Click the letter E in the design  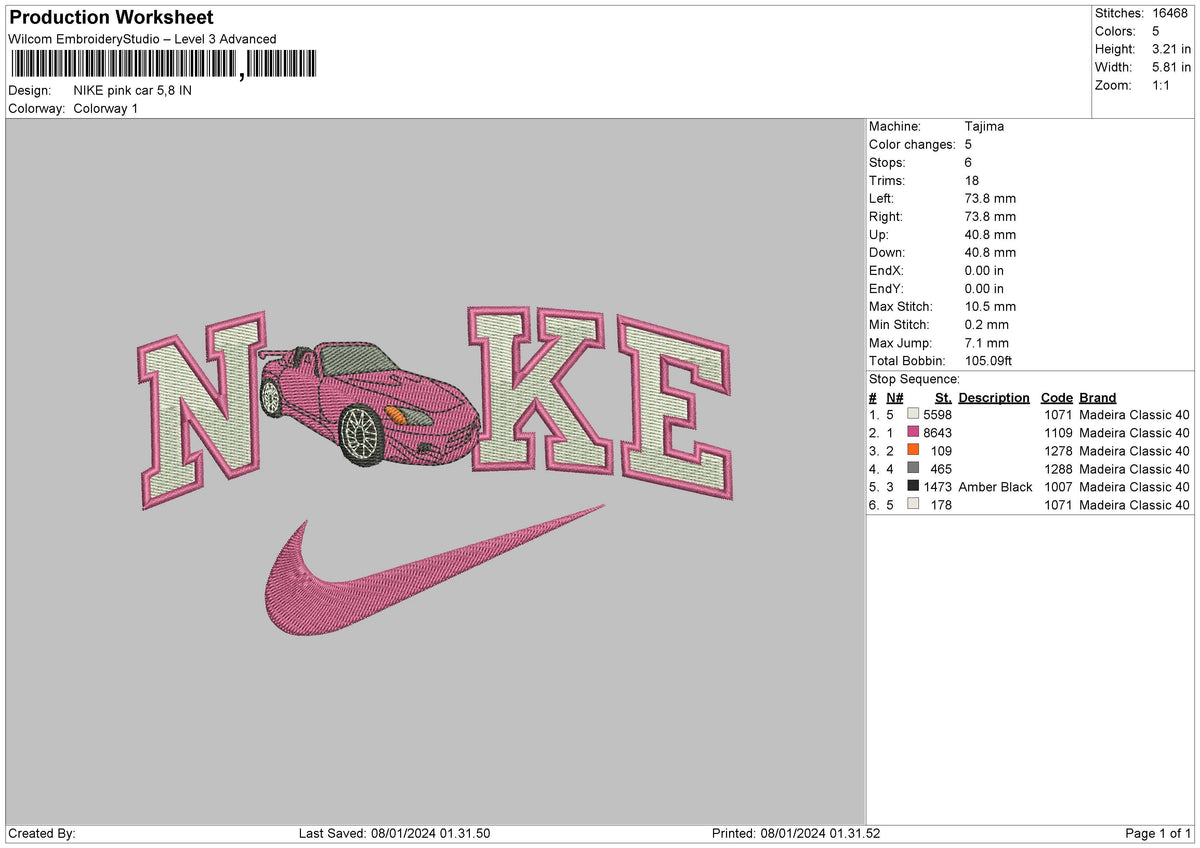(674, 408)
